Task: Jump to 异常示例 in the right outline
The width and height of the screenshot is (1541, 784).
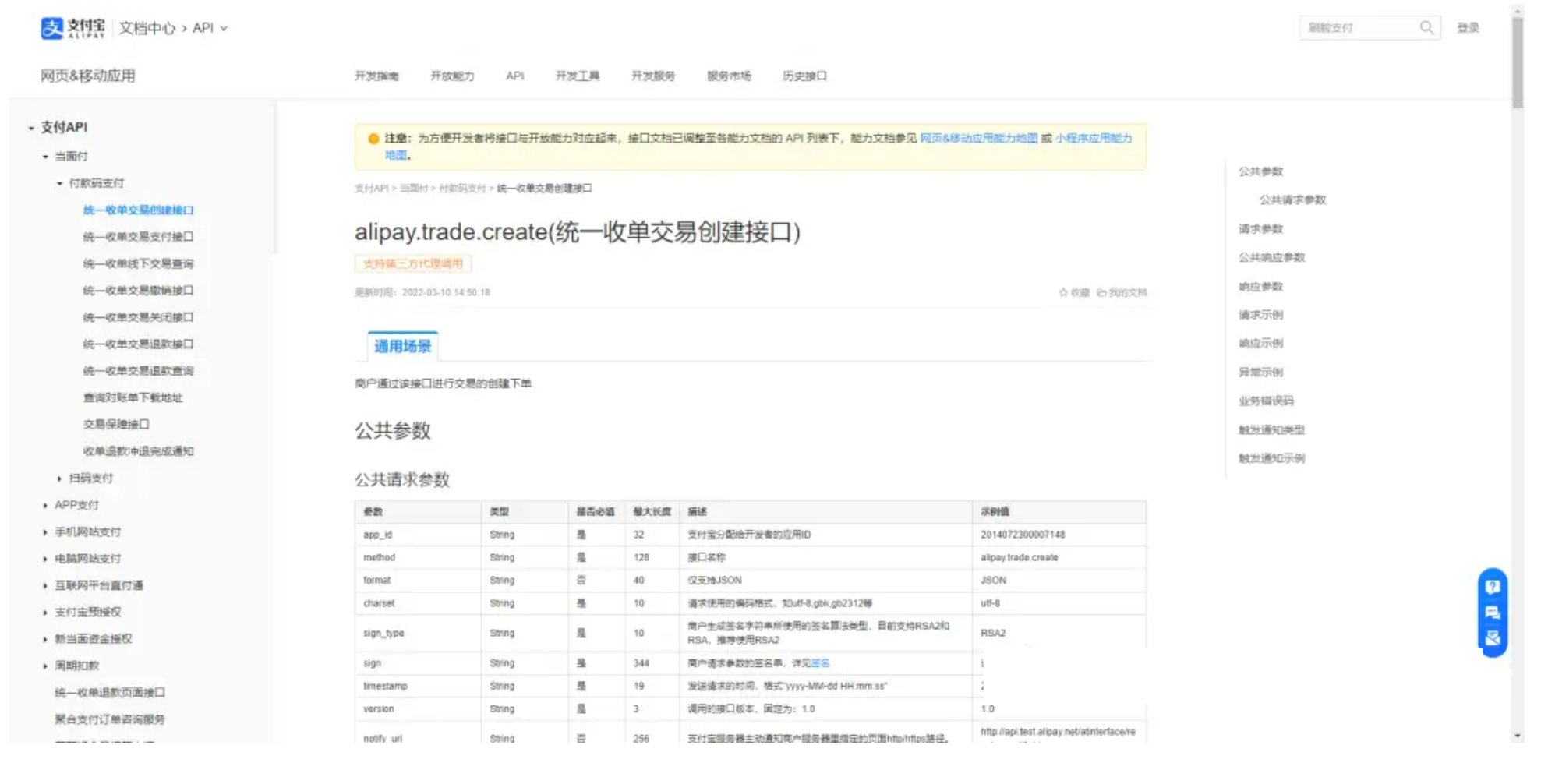Action: (1260, 373)
